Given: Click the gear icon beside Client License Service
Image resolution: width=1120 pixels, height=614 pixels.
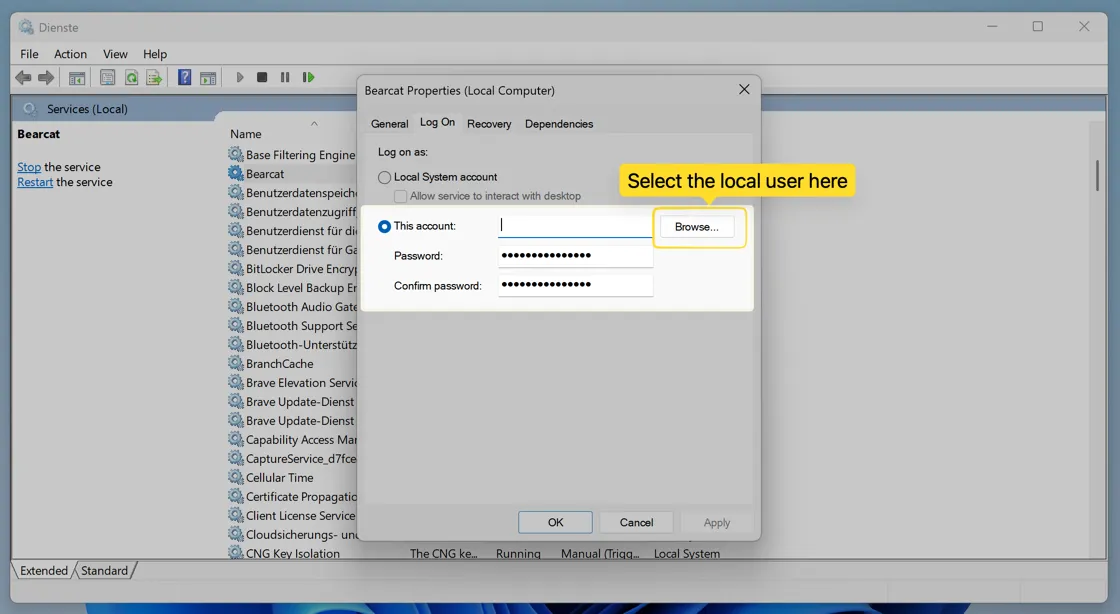Looking at the screenshot, I should coord(236,515).
